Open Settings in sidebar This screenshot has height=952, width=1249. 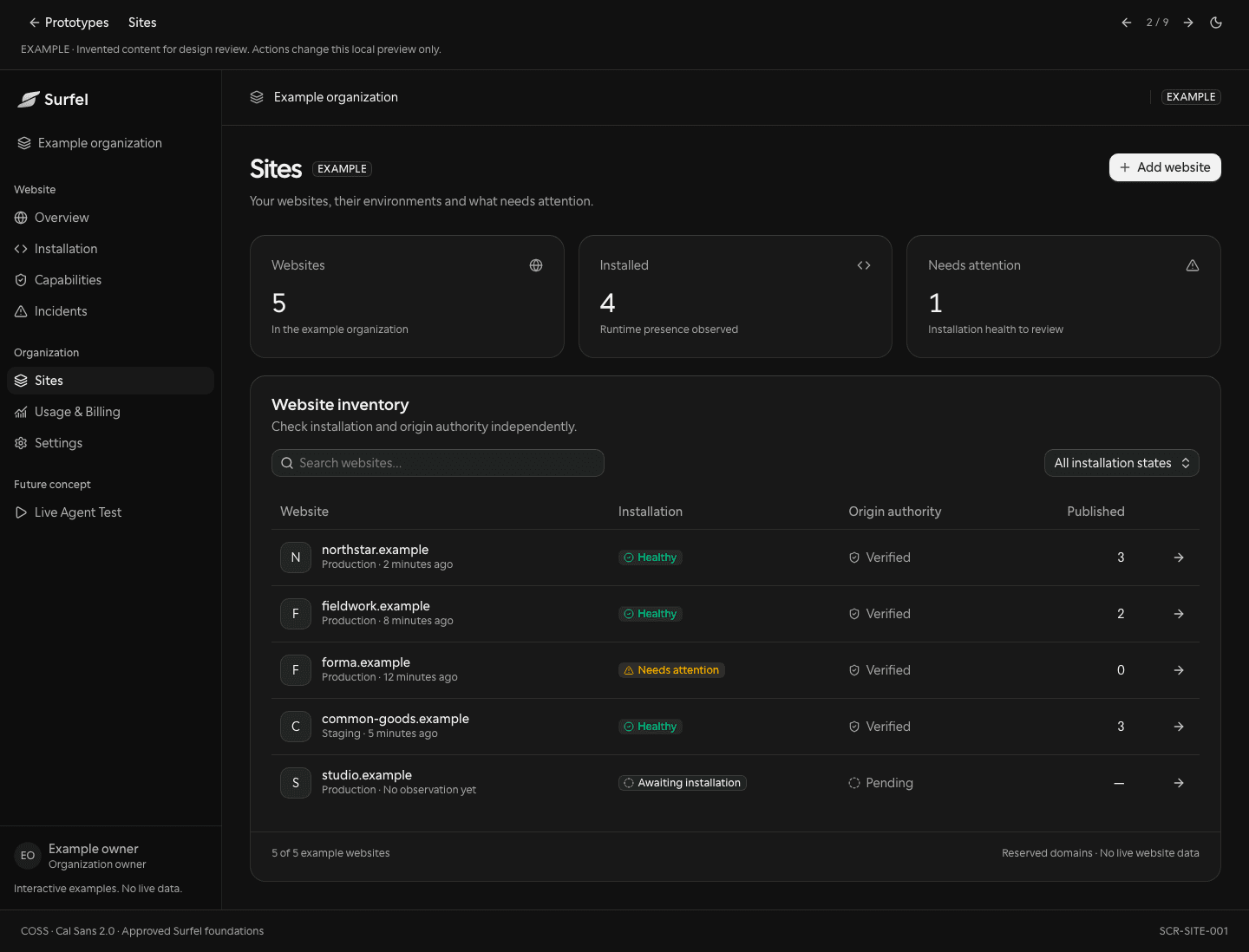(110, 443)
